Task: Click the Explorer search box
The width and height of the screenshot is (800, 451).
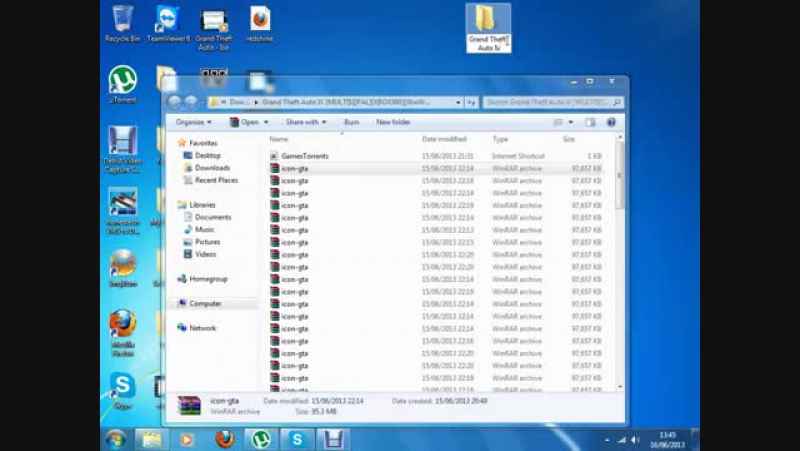Action: click(553, 103)
